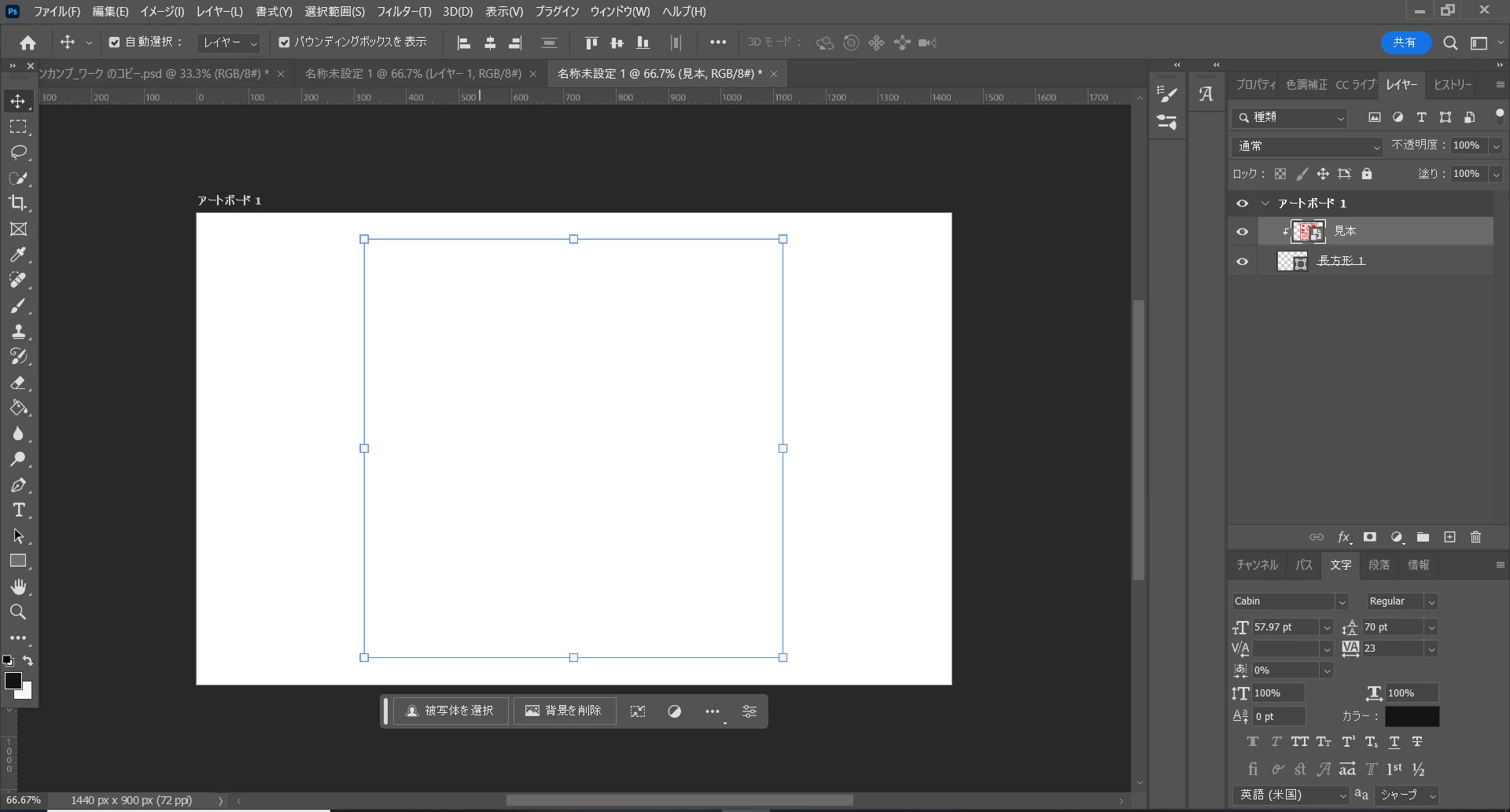Click the foreground color swatch
The height and width of the screenshot is (812, 1510).
click(13, 681)
